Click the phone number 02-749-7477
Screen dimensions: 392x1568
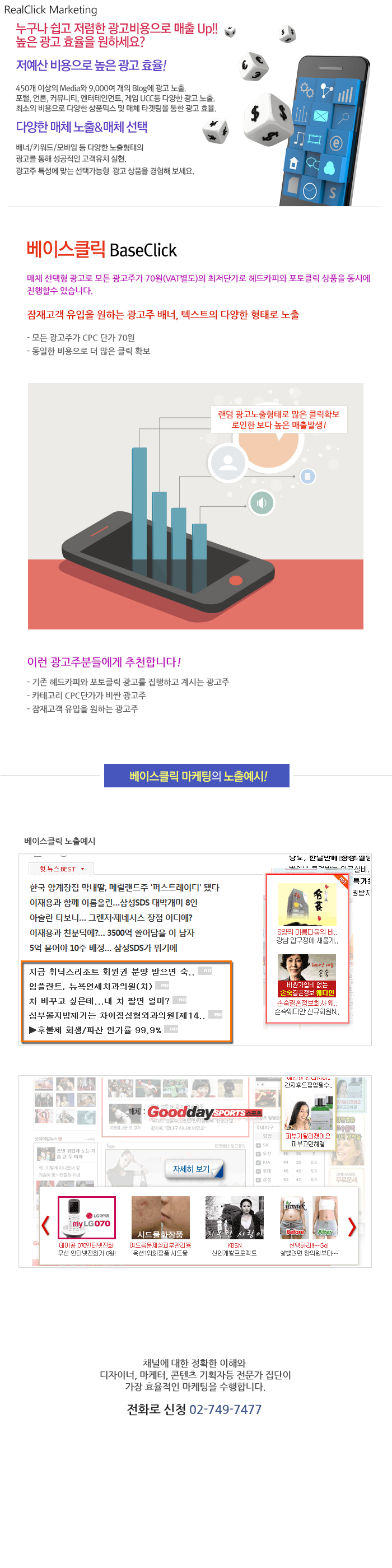225,1408
